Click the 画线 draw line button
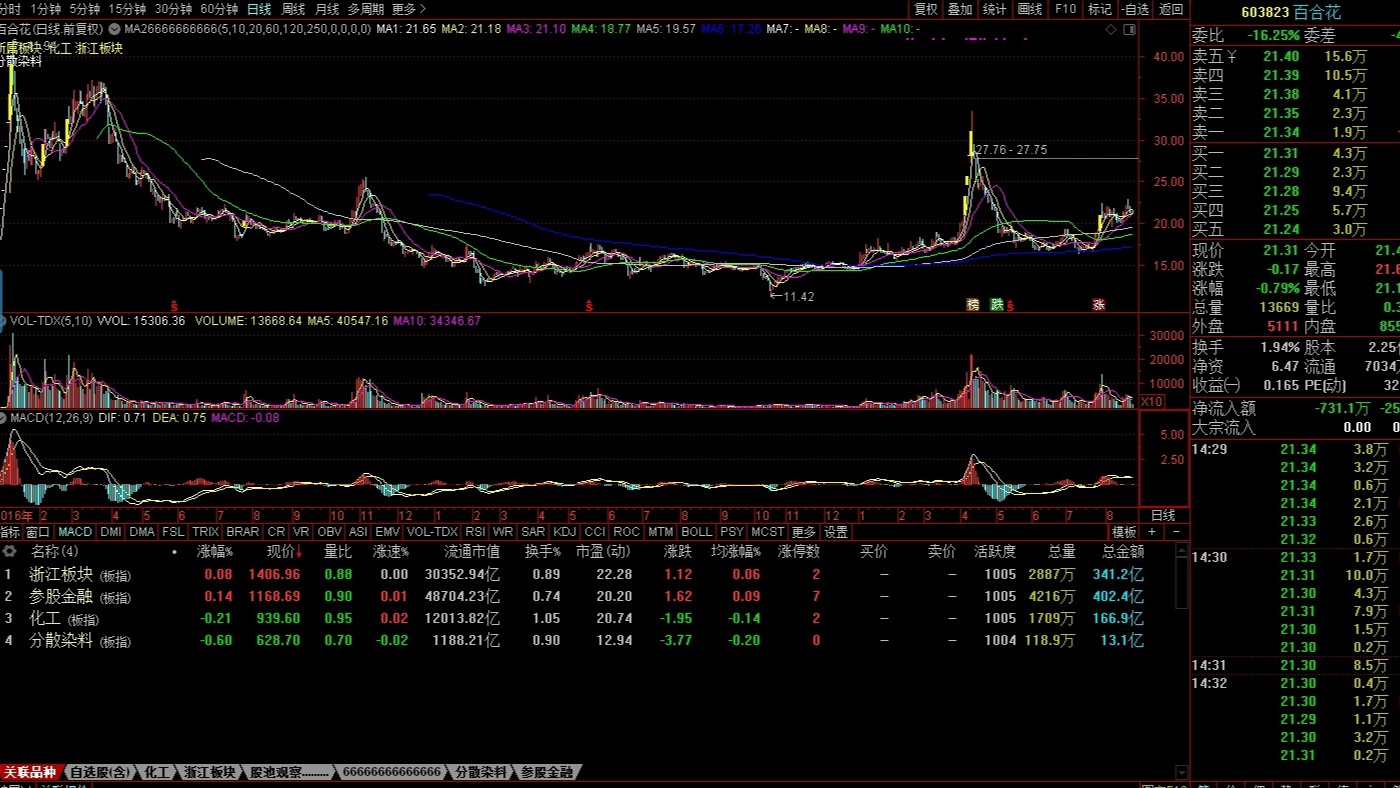Screen dimensions: 1400x788 [1030, 9]
